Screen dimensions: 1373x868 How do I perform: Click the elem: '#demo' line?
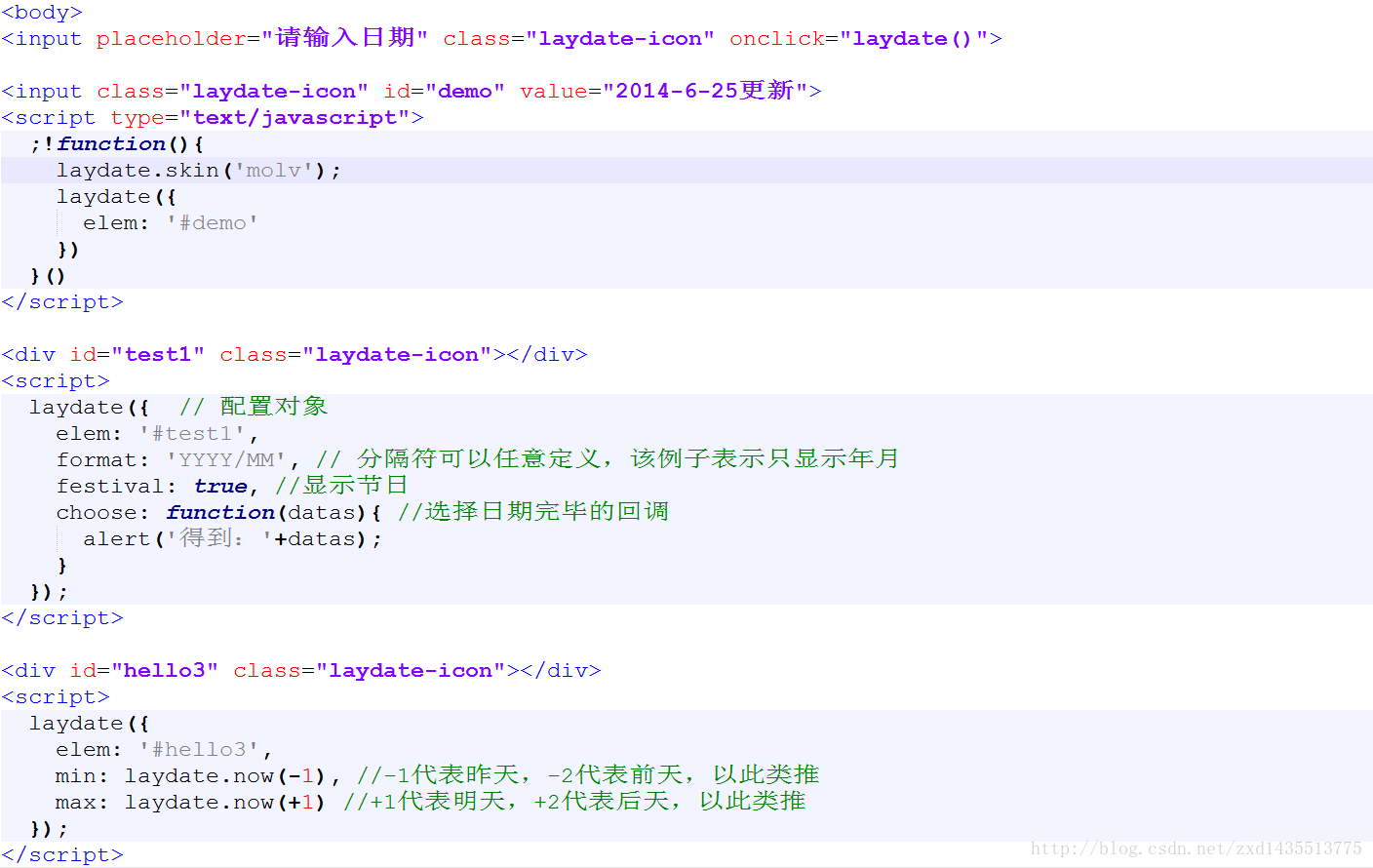point(171,223)
